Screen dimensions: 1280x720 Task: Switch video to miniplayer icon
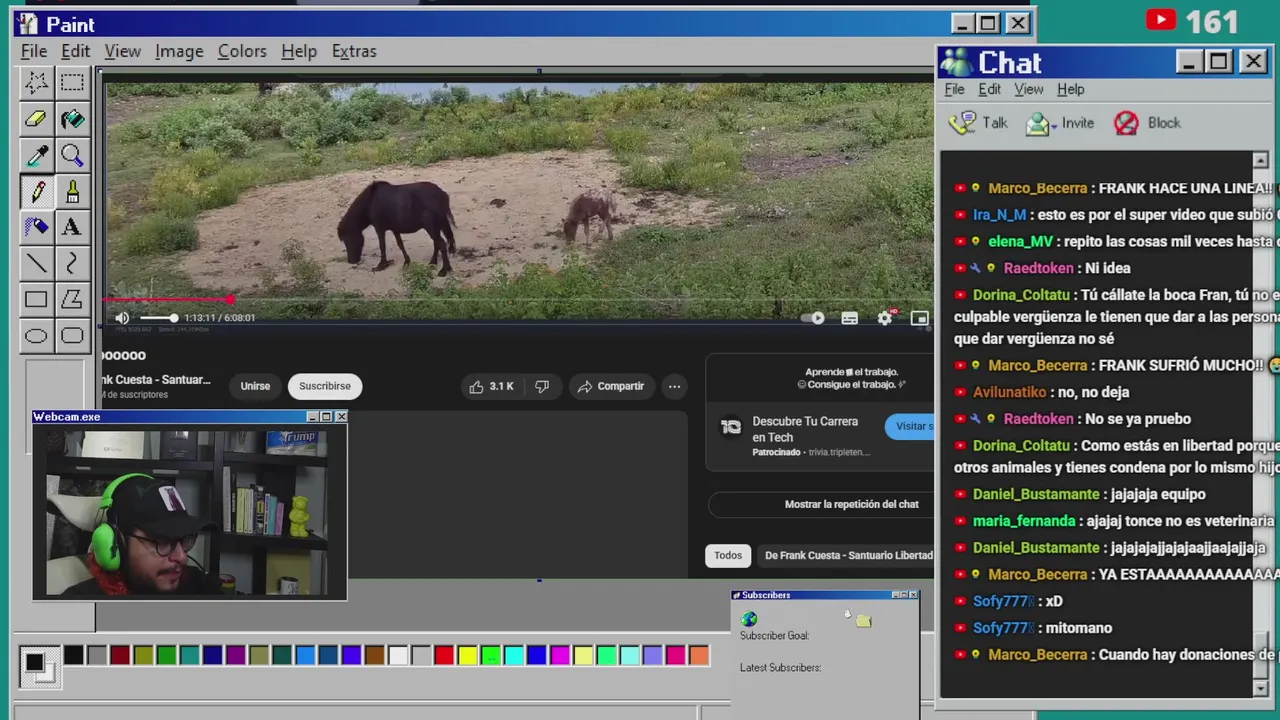919,318
